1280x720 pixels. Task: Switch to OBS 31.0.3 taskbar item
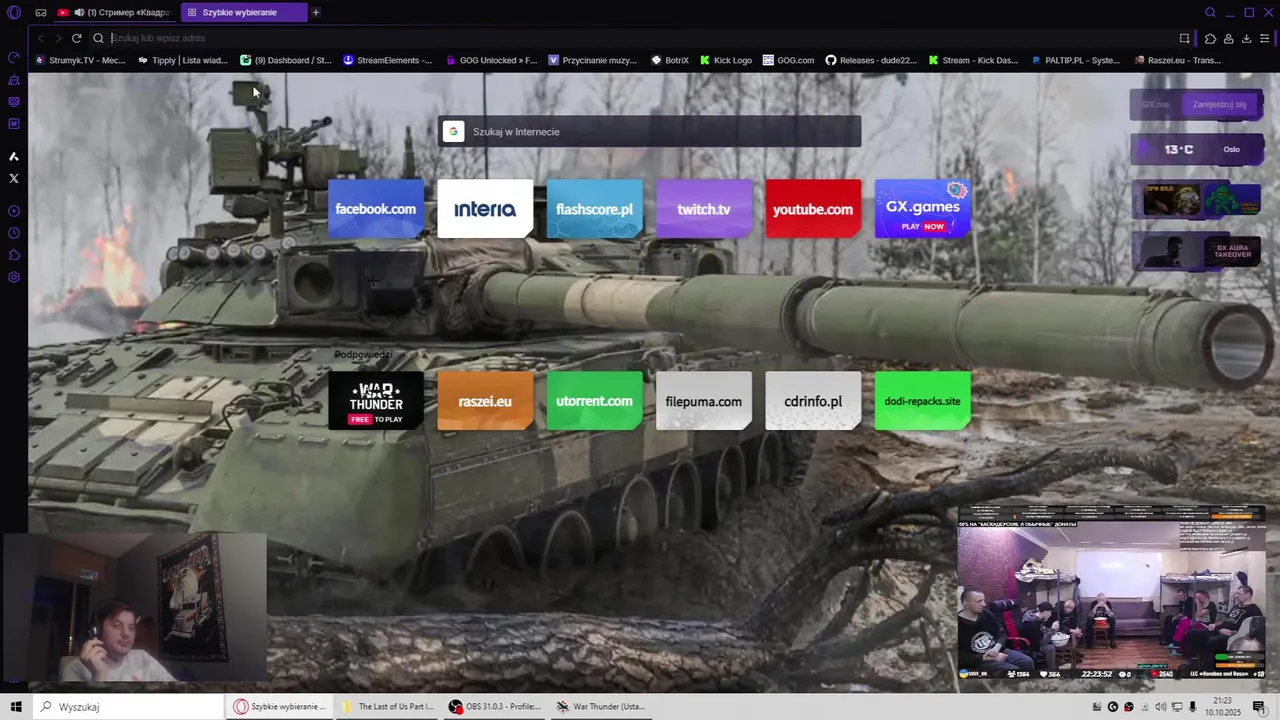[495, 706]
